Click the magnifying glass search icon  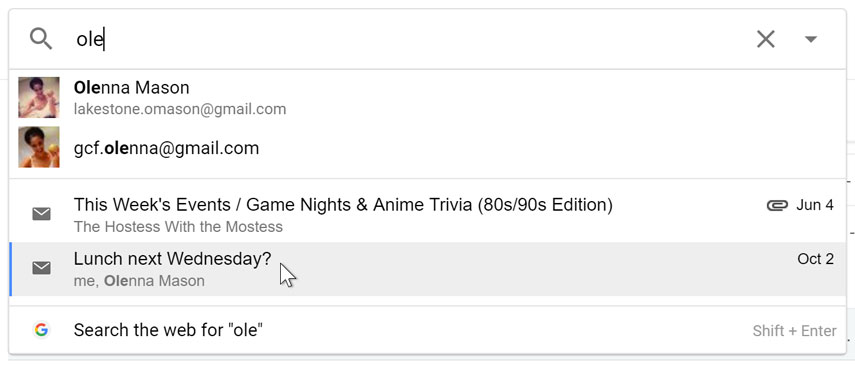click(x=41, y=39)
